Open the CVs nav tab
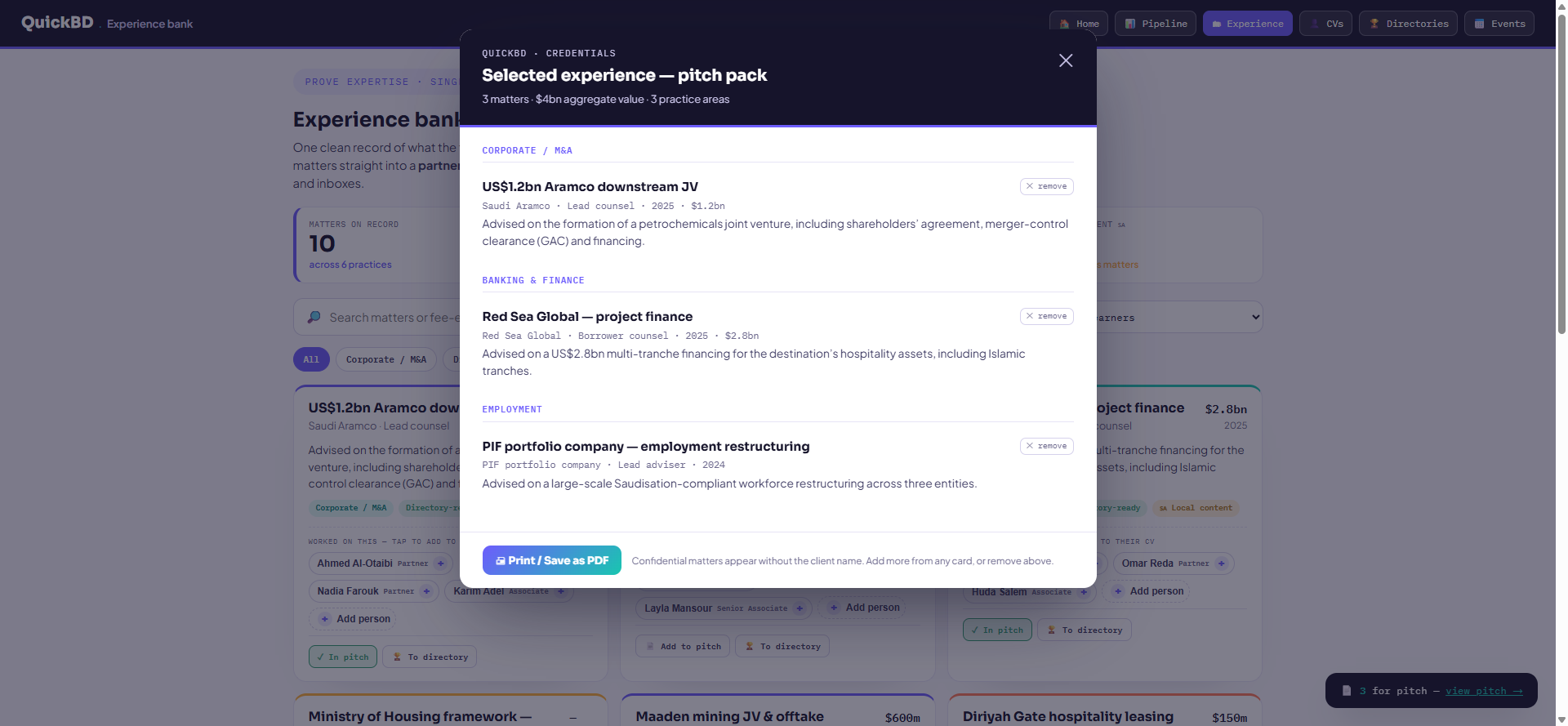Viewport: 1568px width, 726px height. tap(1326, 24)
